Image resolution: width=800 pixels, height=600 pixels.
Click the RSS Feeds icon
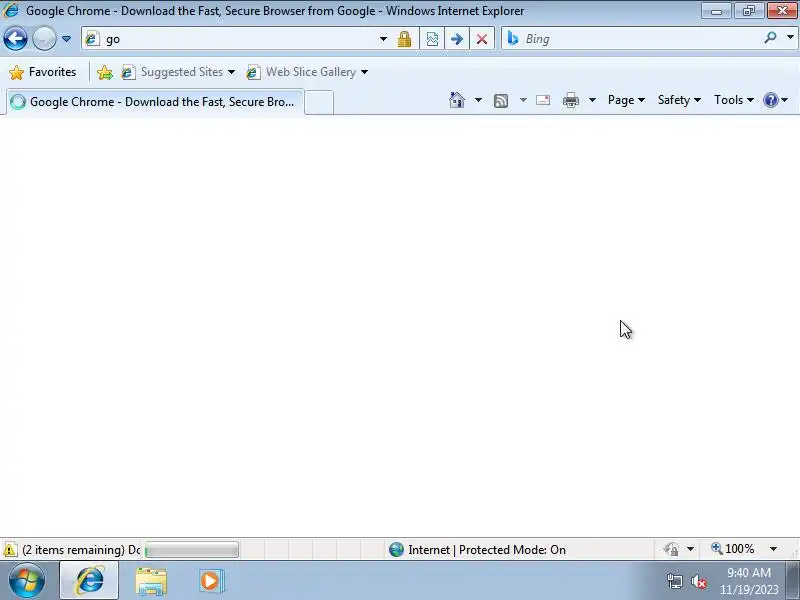coord(501,101)
